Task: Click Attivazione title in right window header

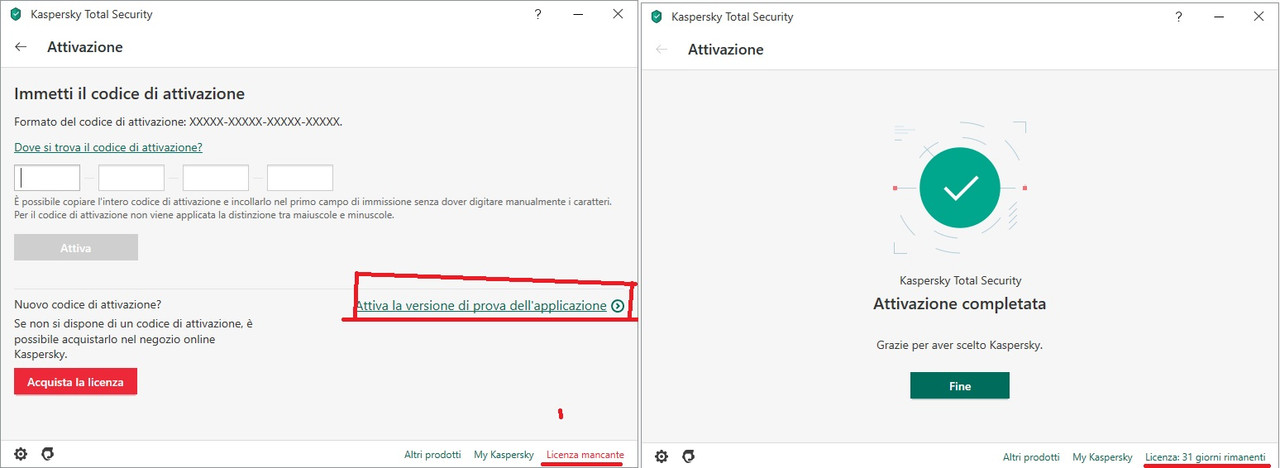Action: pos(726,49)
